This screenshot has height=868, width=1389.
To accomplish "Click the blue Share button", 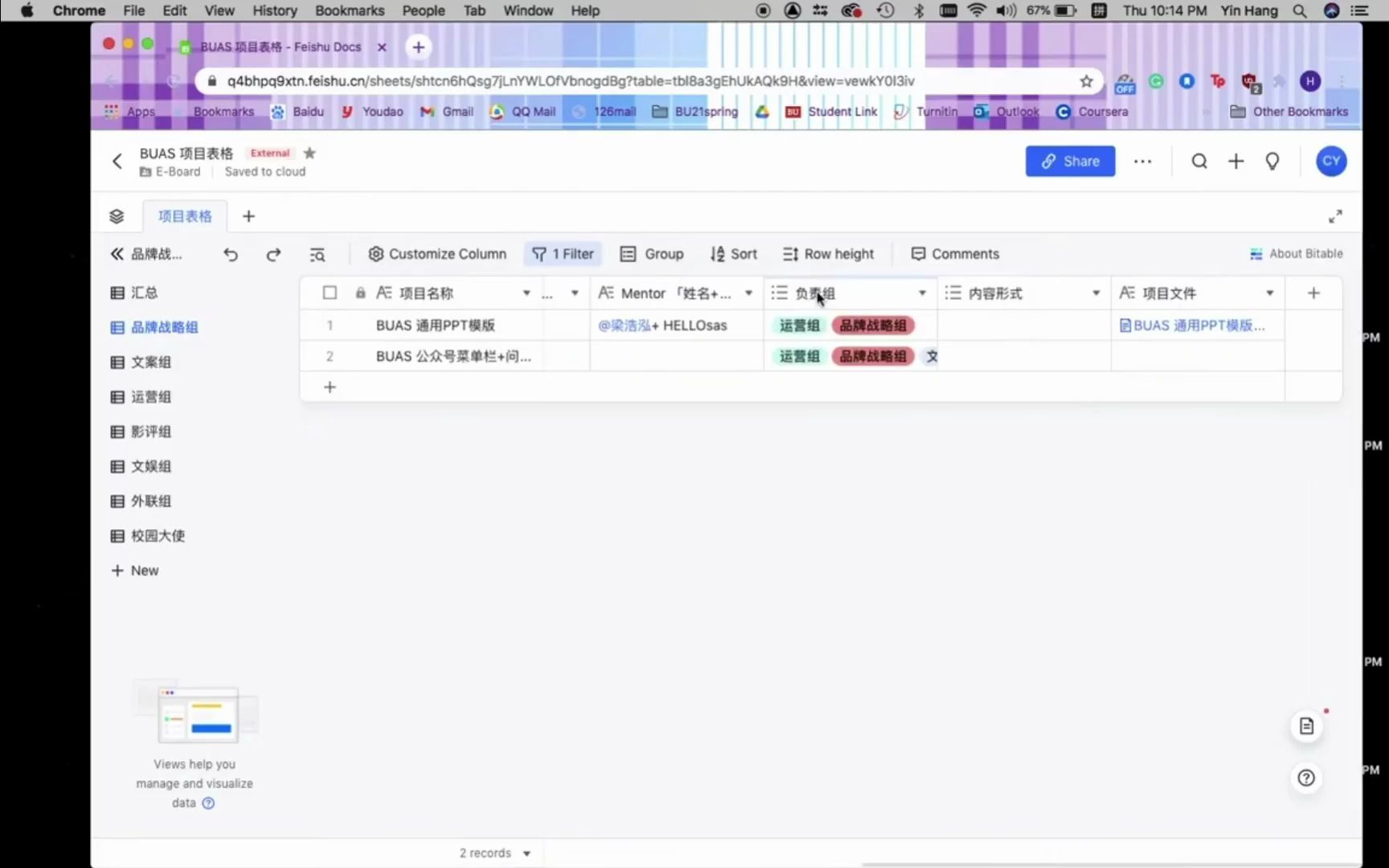I will click(x=1070, y=161).
